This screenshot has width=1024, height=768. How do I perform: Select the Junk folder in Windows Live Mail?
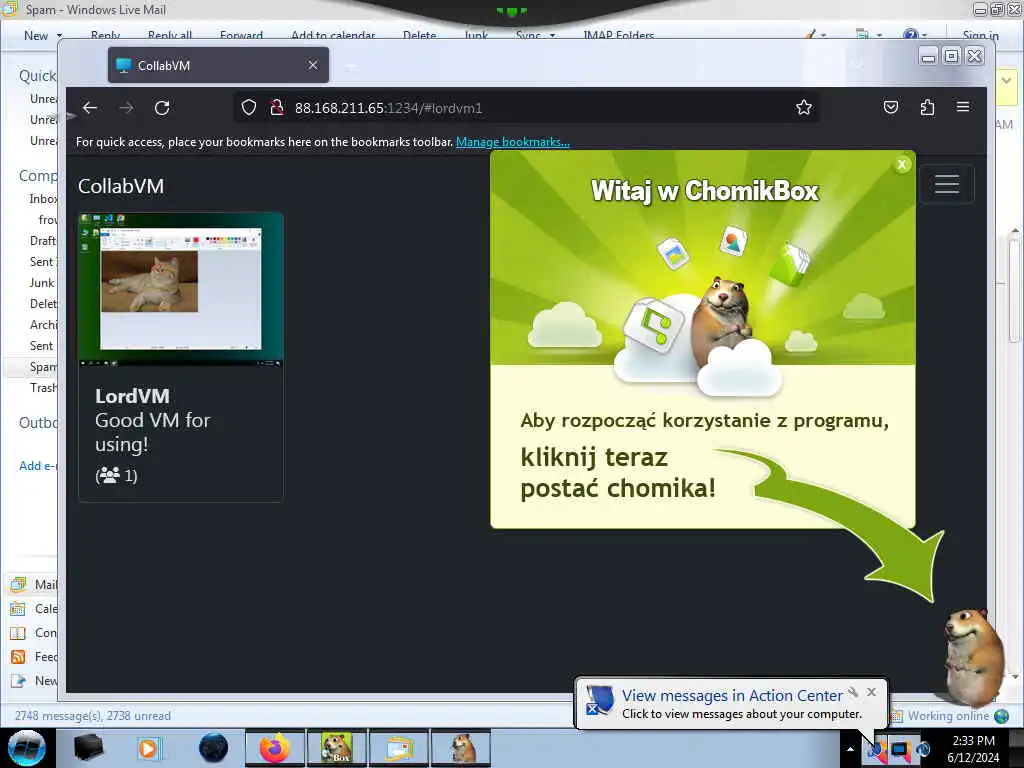[x=42, y=283]
